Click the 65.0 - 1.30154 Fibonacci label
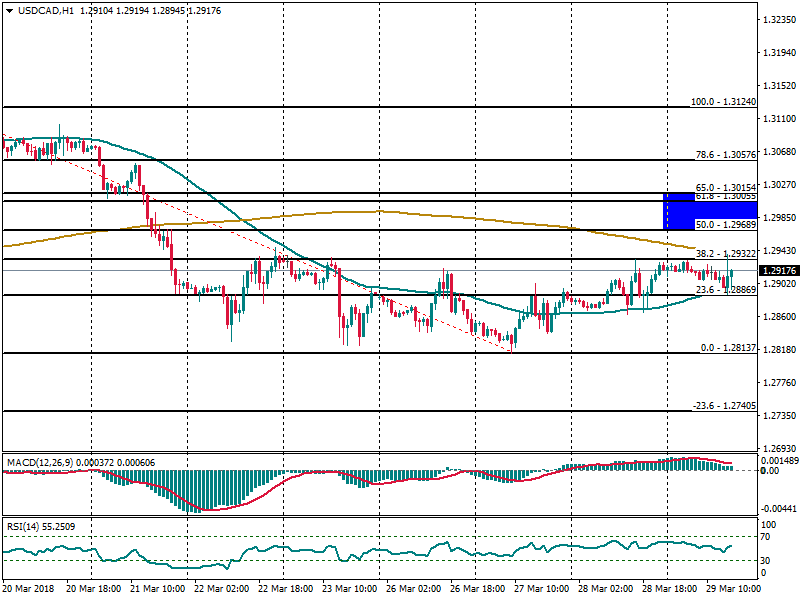This screenshot has height=600, width=800. click(724, 187)
